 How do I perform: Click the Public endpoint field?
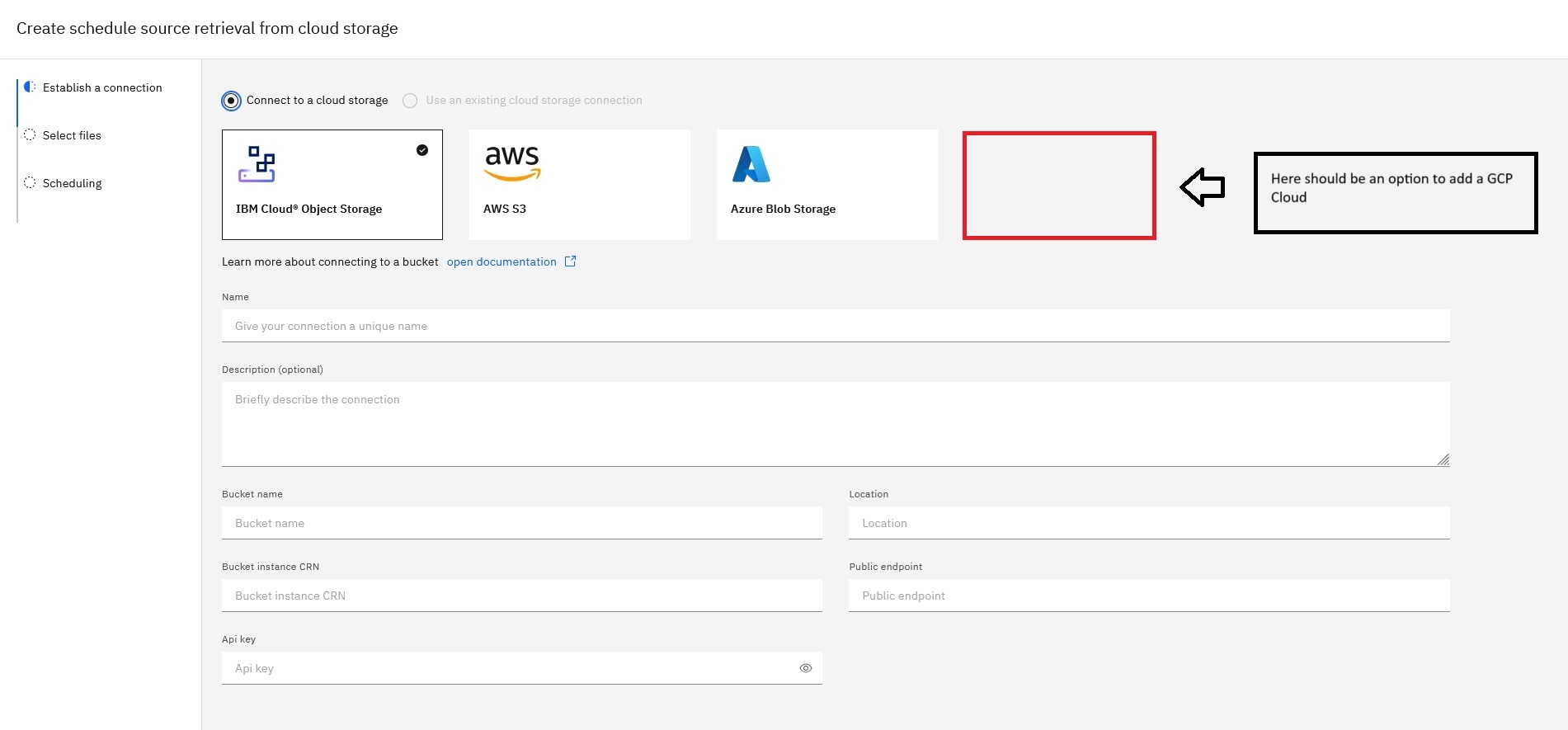coord(1148,596)
